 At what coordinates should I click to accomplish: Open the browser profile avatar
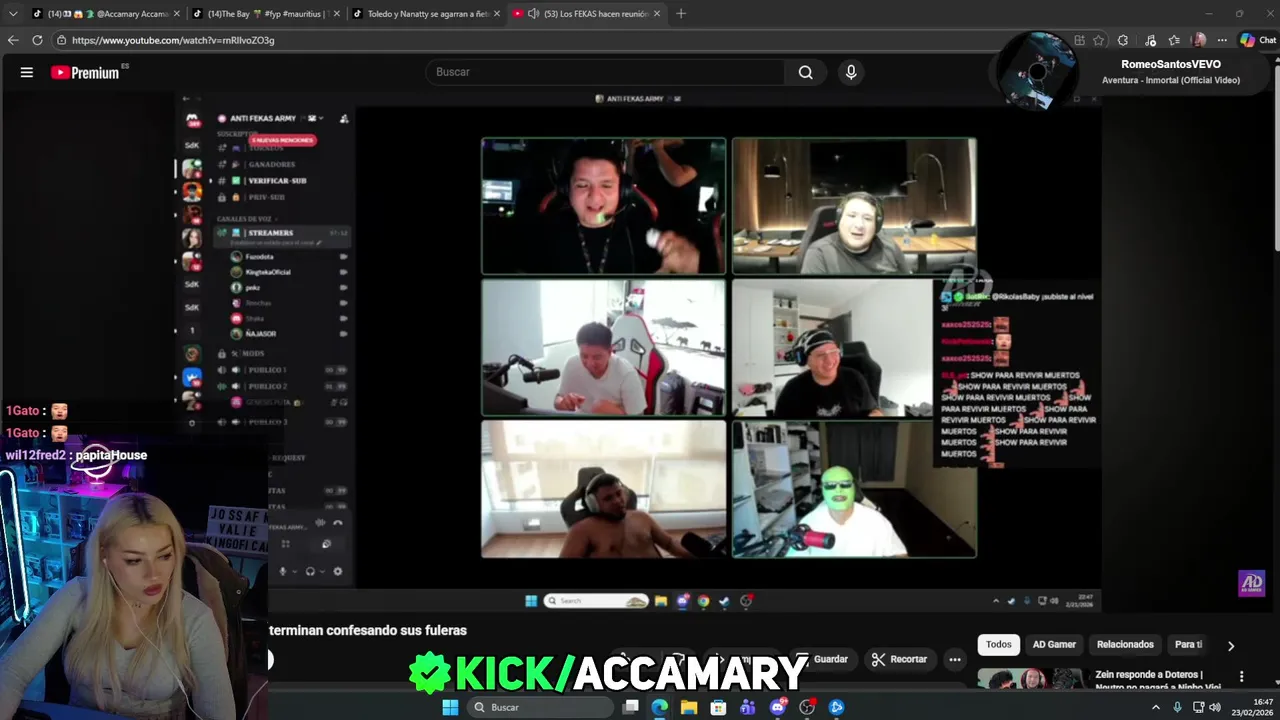1199,40
